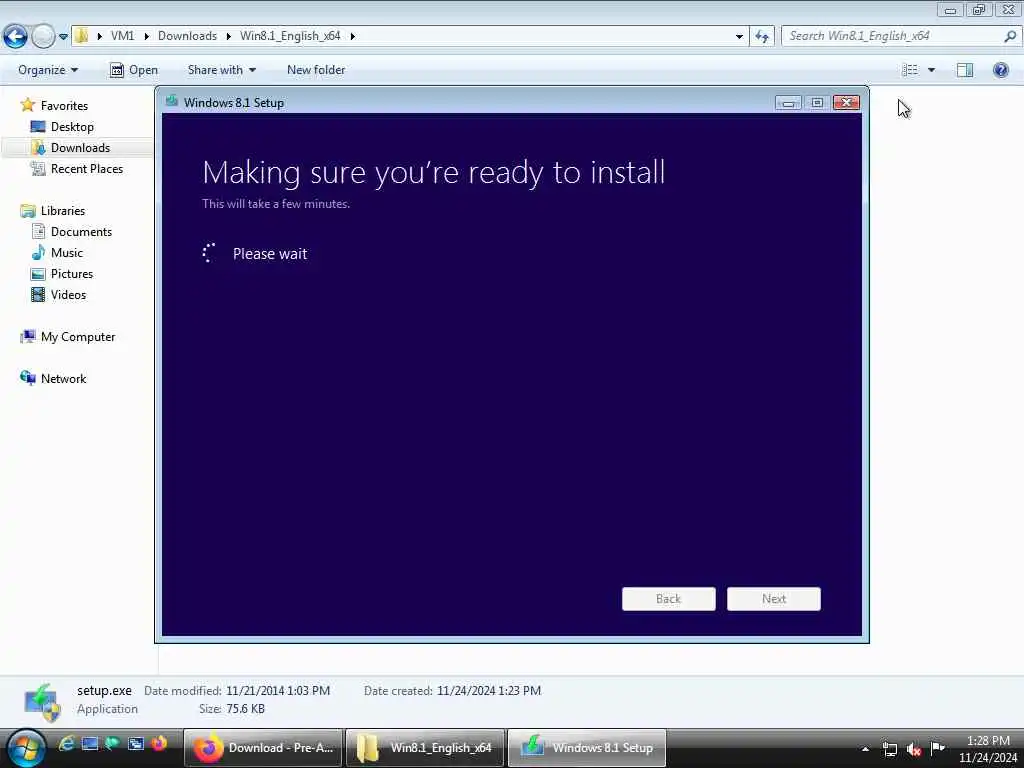Viewport: 1024px width, 768px height.
Task: Switch to Firefox Download taskbar button
Action: tap(263, 748)
